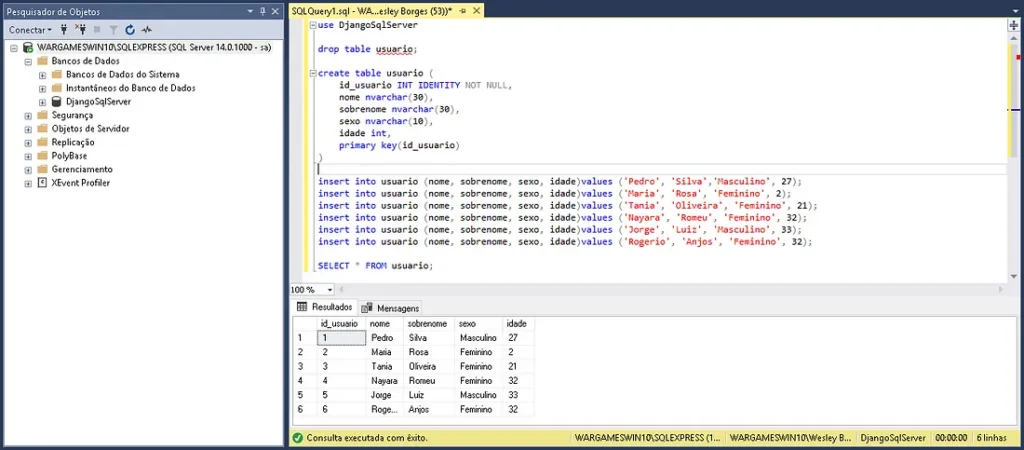Click the DjangoSqlServer database cylinder icon

click(x=57, y=102)
